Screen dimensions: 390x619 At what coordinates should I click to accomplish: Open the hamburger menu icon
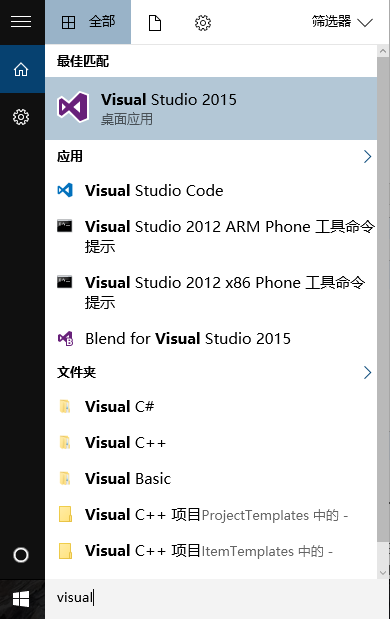click(x=21, y=22)
